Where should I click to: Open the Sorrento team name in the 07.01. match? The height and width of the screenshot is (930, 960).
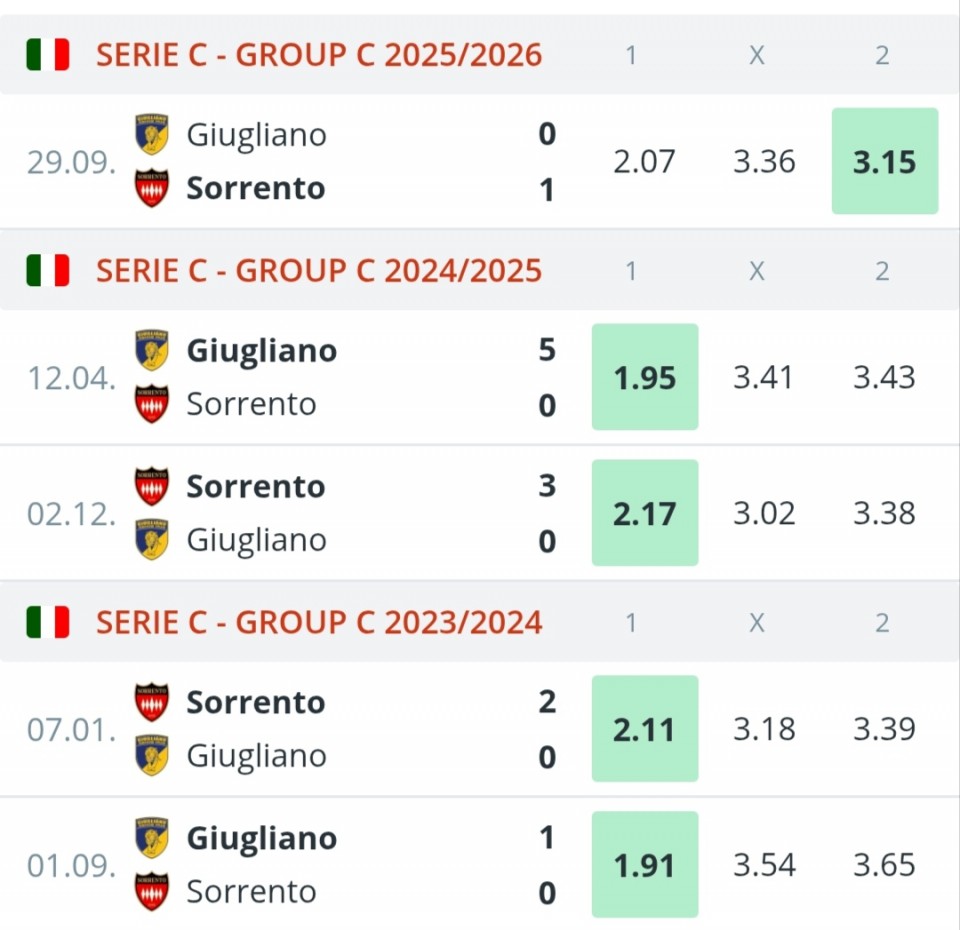pyautogui.click(x=256, y=702)
